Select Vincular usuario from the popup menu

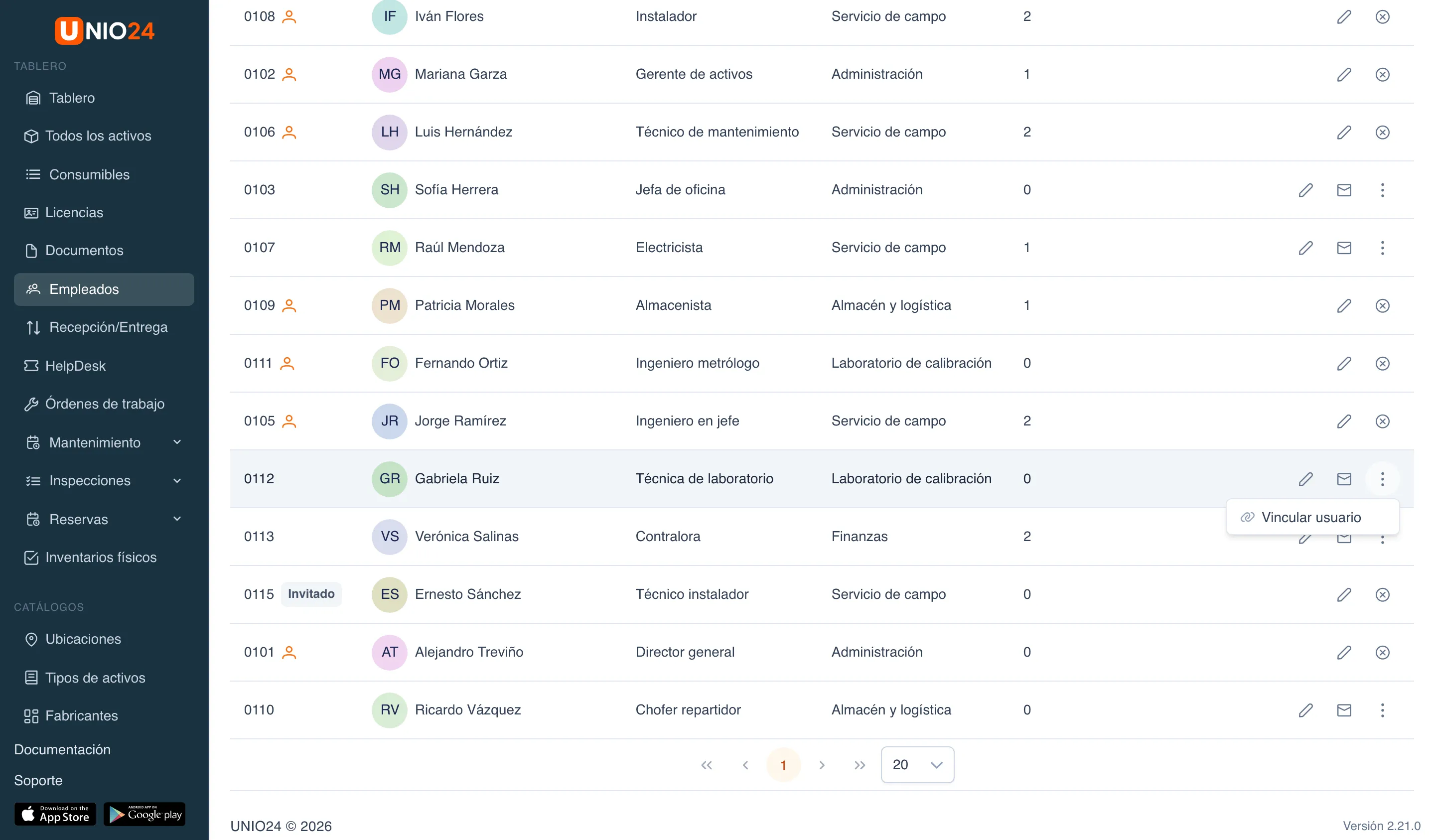[1312, 517]
